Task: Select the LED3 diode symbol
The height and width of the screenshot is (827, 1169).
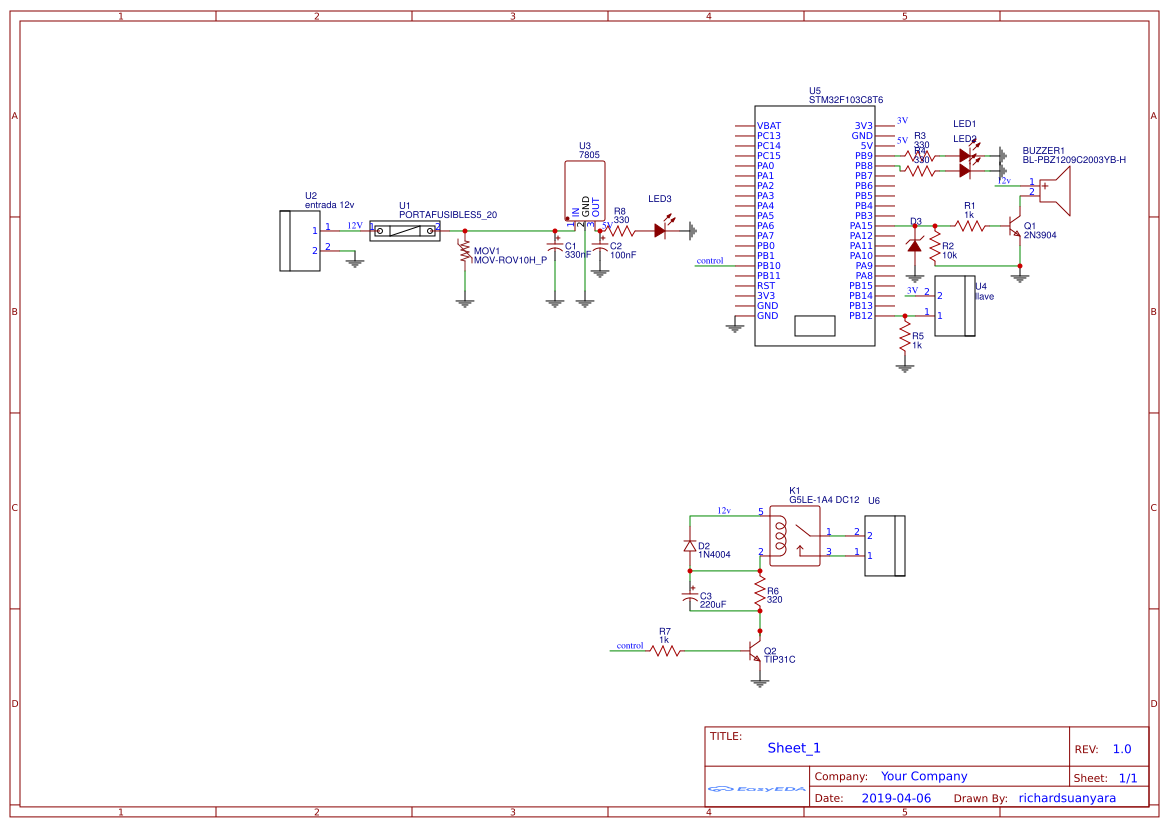Action: [660, 231]
